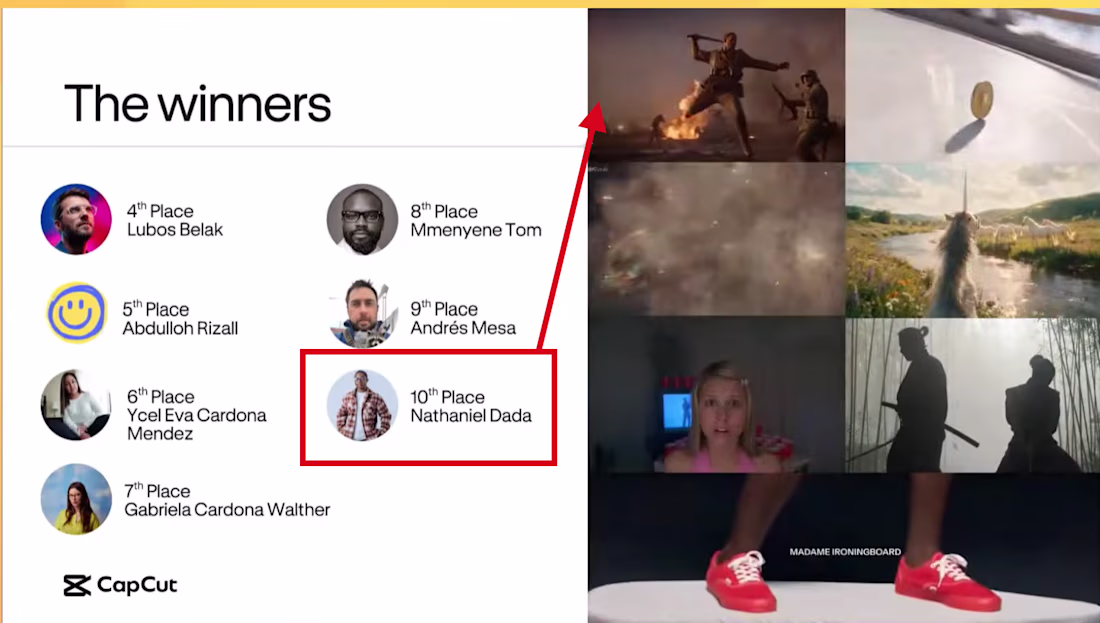Click "The winners" heading
The image size is (1100, 623).
[x=197, y=104]
